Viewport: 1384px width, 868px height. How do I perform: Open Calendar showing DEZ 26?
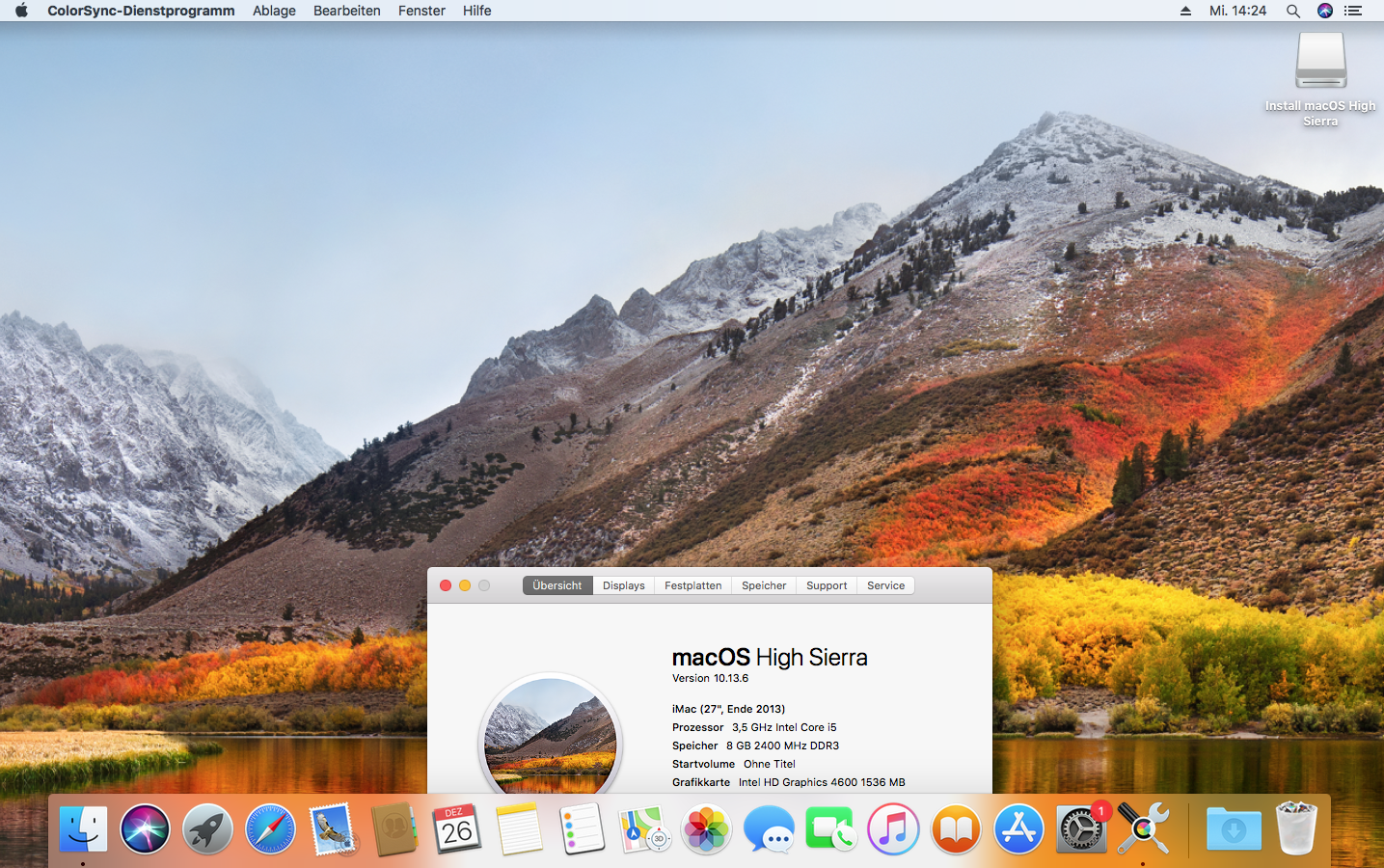click(457, 829)
